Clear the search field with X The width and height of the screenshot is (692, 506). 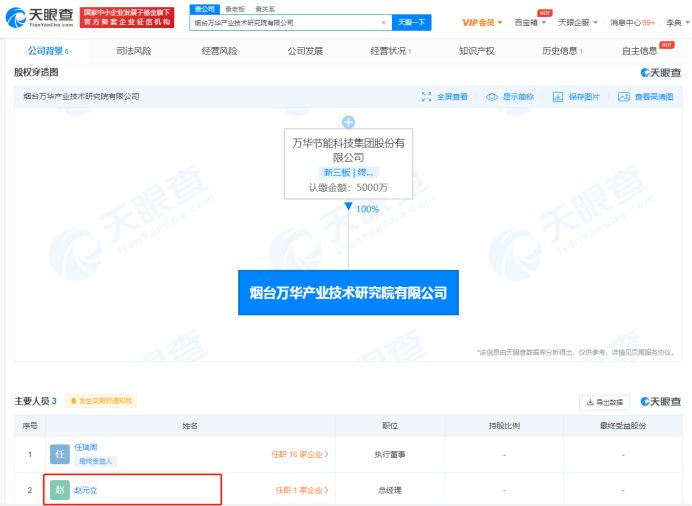pyautogui.click(x=384, y=22)
